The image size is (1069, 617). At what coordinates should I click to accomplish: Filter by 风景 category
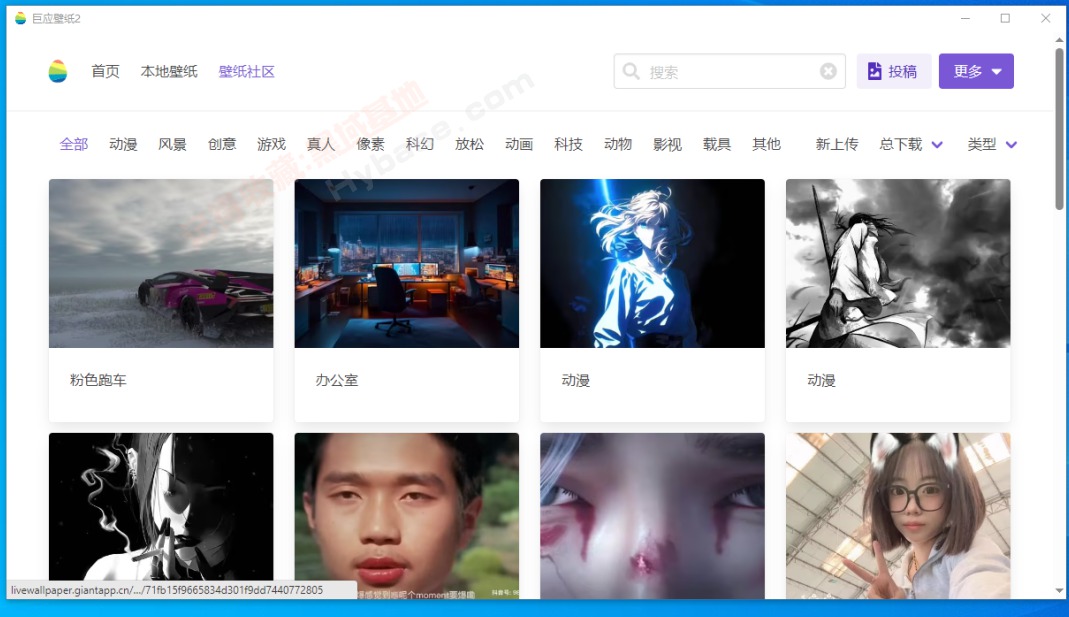click(172, 145)
